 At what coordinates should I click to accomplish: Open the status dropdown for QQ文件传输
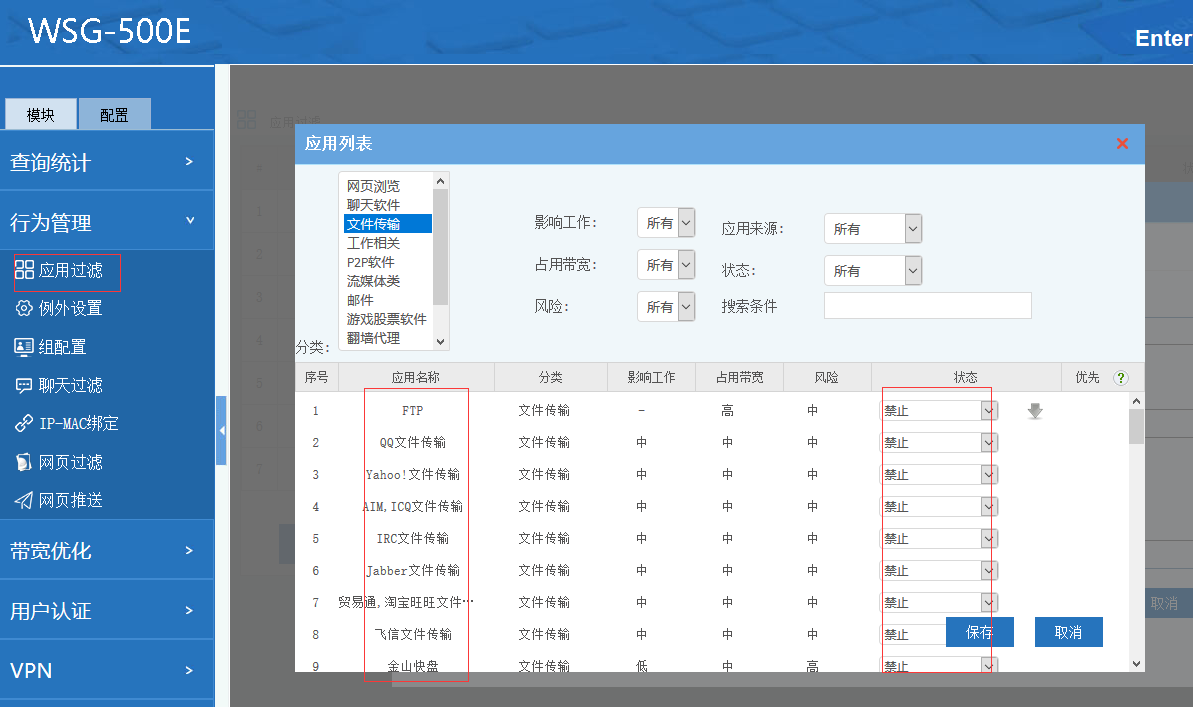(x=938, y=443)
